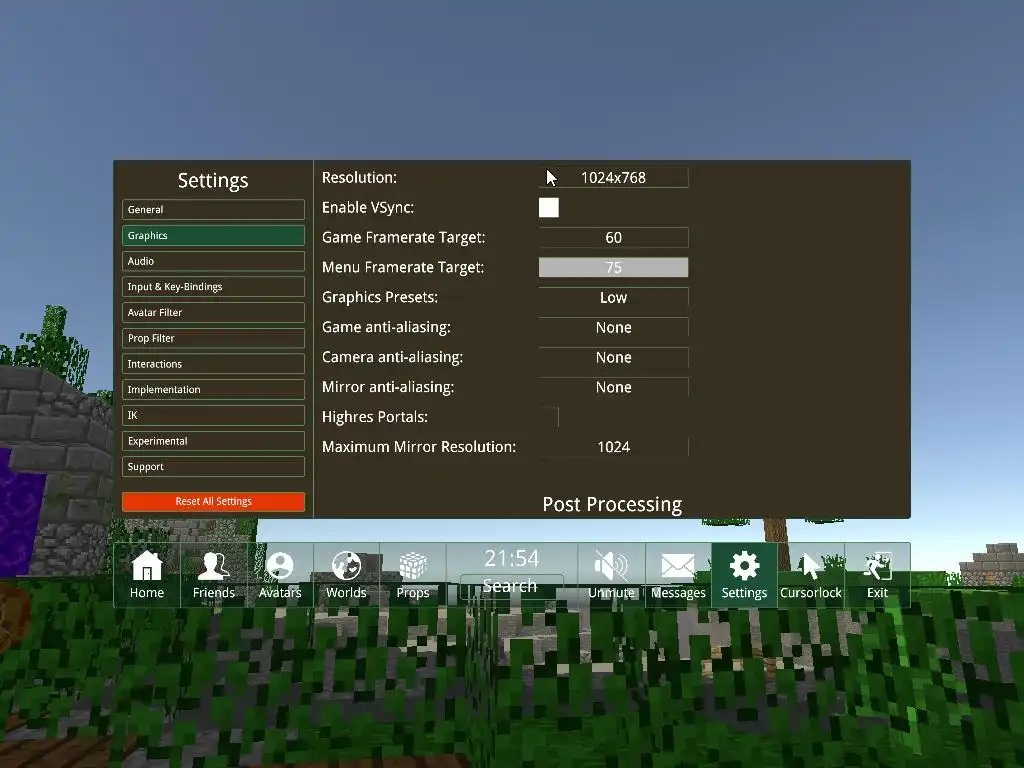Image resolution: width=1024 pixels, height=768 pixels.
Task: Open the Maximum Mirror Resolution dropdown
Action: tap(613, 447)
